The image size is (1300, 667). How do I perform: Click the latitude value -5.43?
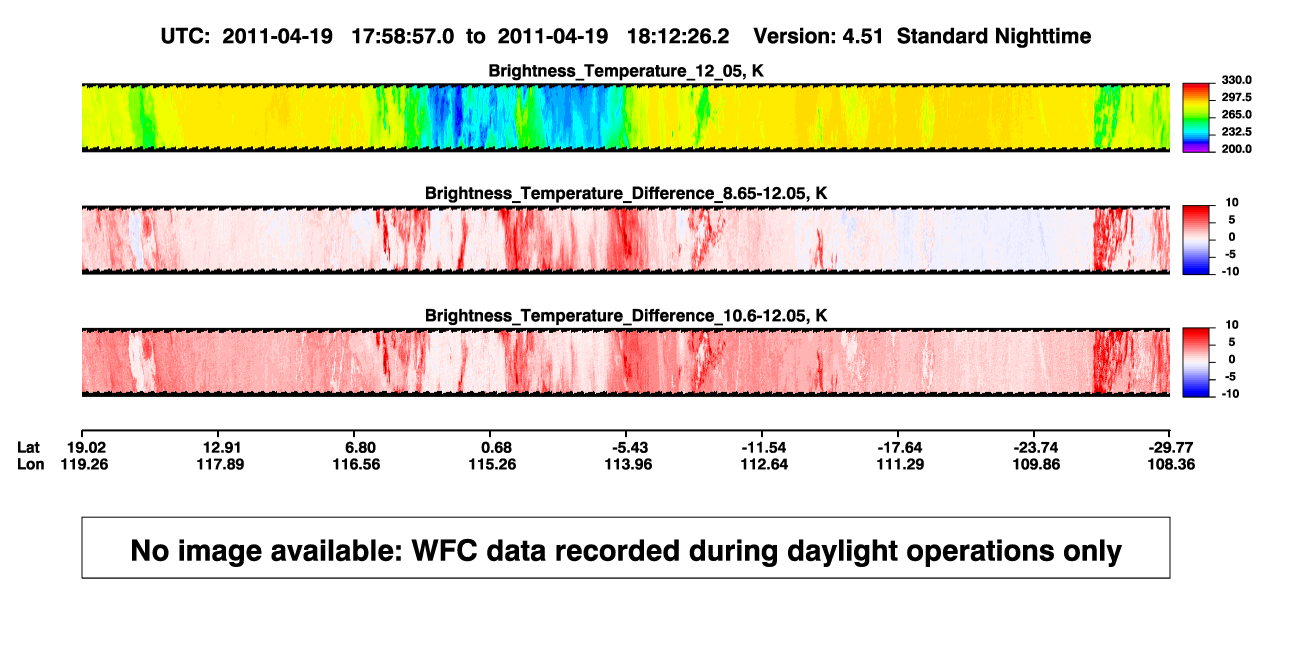pos(628,447)
